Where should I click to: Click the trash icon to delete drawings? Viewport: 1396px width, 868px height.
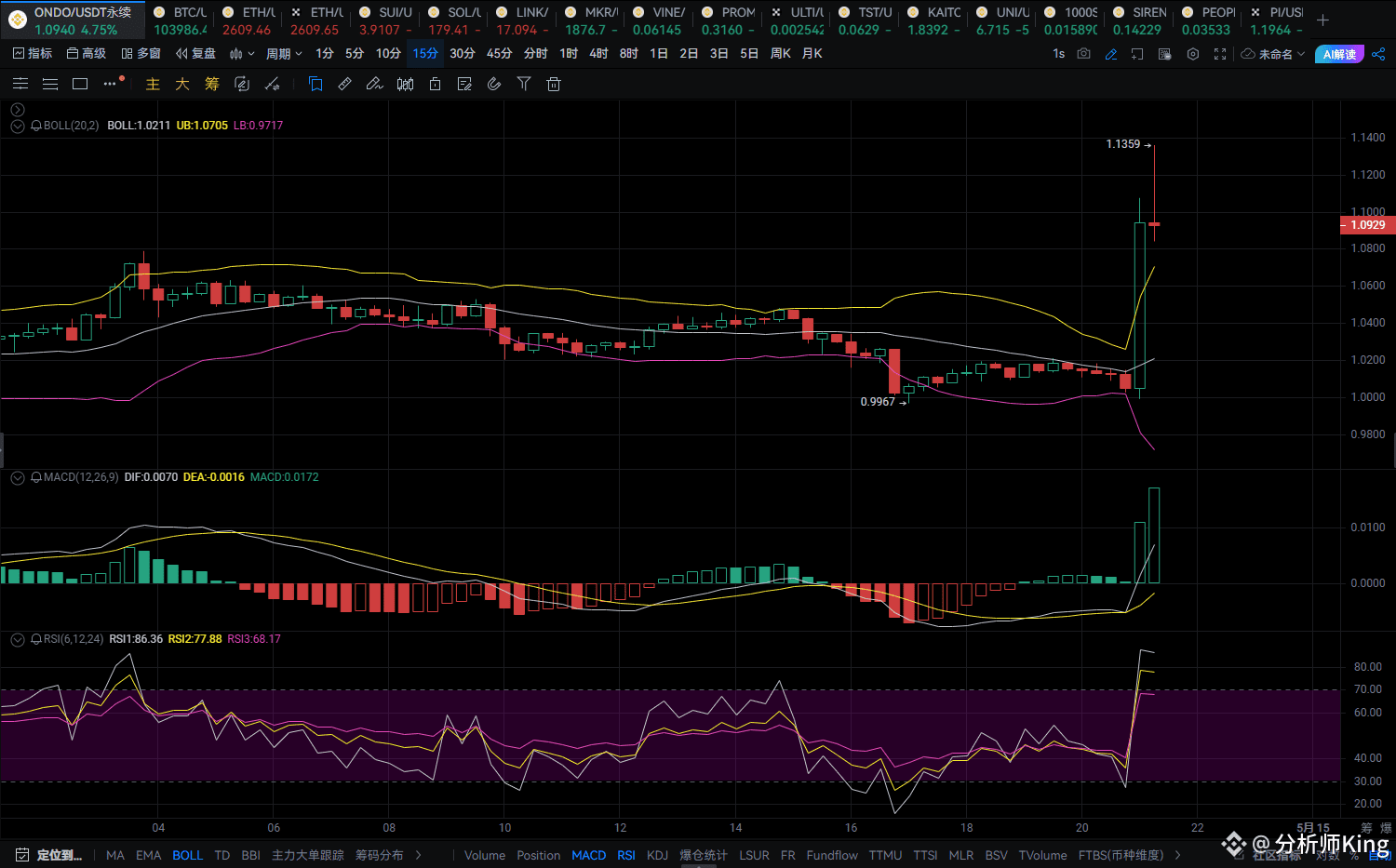coord(554,85)
